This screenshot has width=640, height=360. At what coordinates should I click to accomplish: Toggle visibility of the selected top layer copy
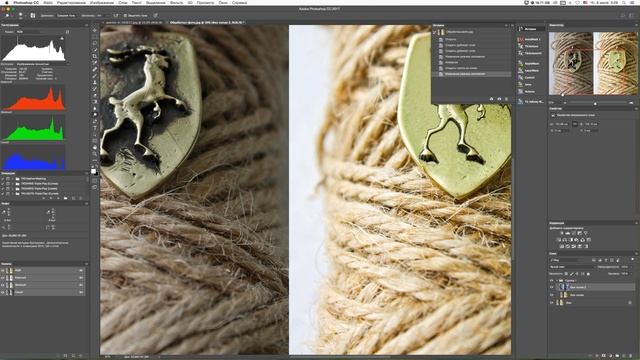pyautogui.click(x=551, y=287)
